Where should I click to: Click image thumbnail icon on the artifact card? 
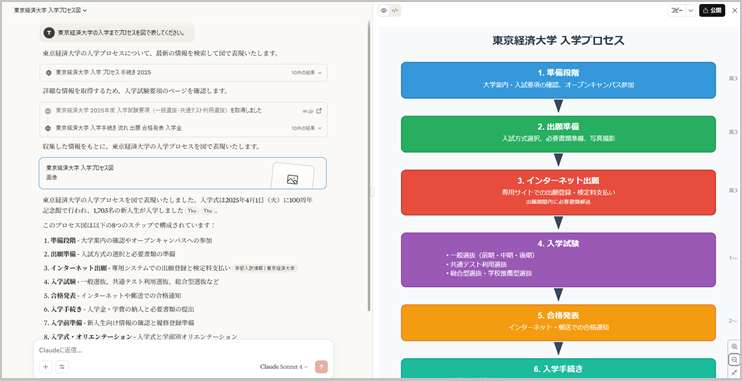[292, 179]
